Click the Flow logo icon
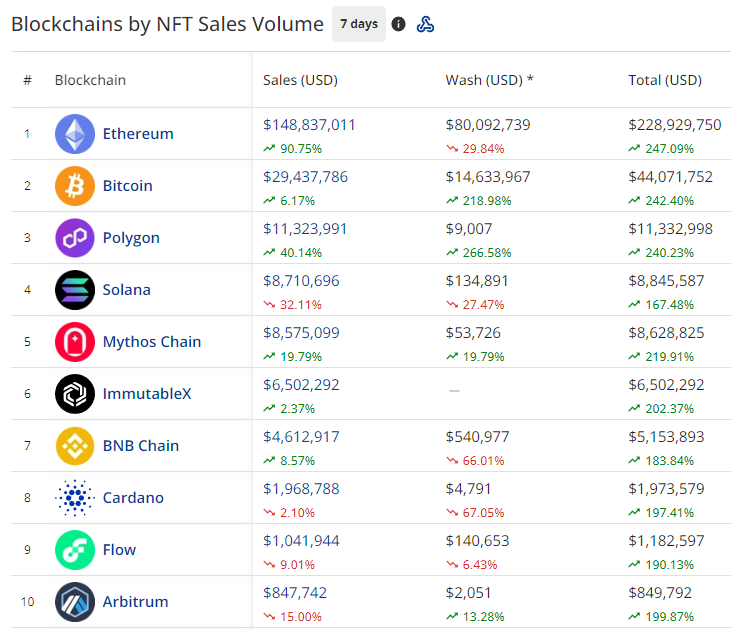Viewport: 731px width, 630px height. tap(75, 550)
